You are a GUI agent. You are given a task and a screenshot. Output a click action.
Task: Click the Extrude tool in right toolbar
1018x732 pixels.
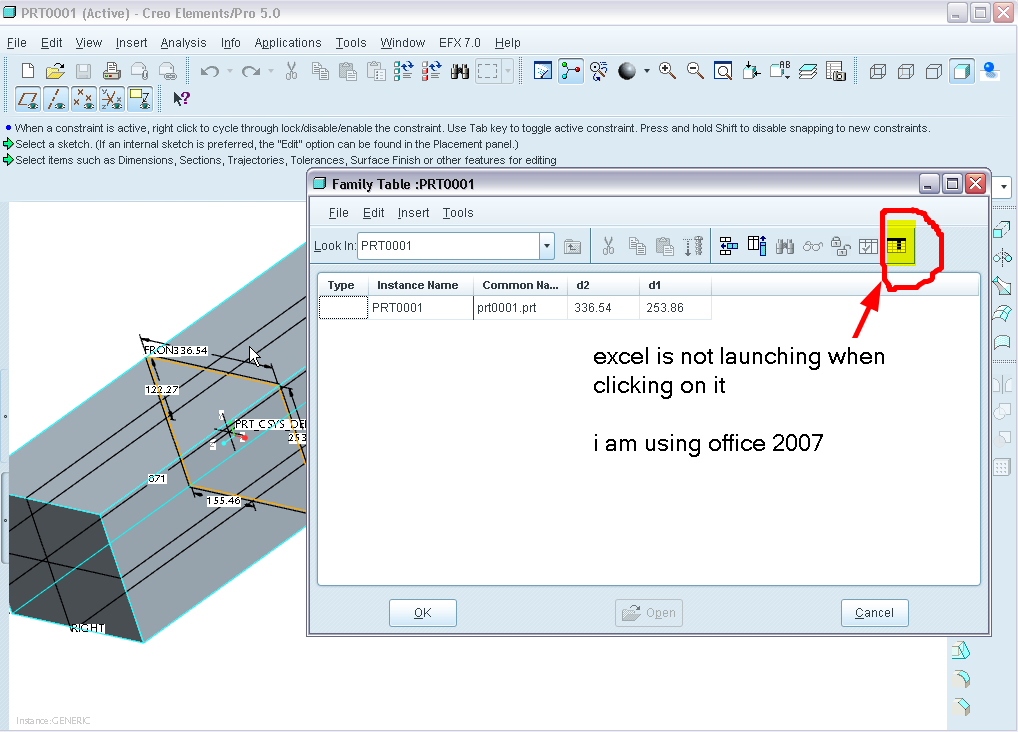1002,230
